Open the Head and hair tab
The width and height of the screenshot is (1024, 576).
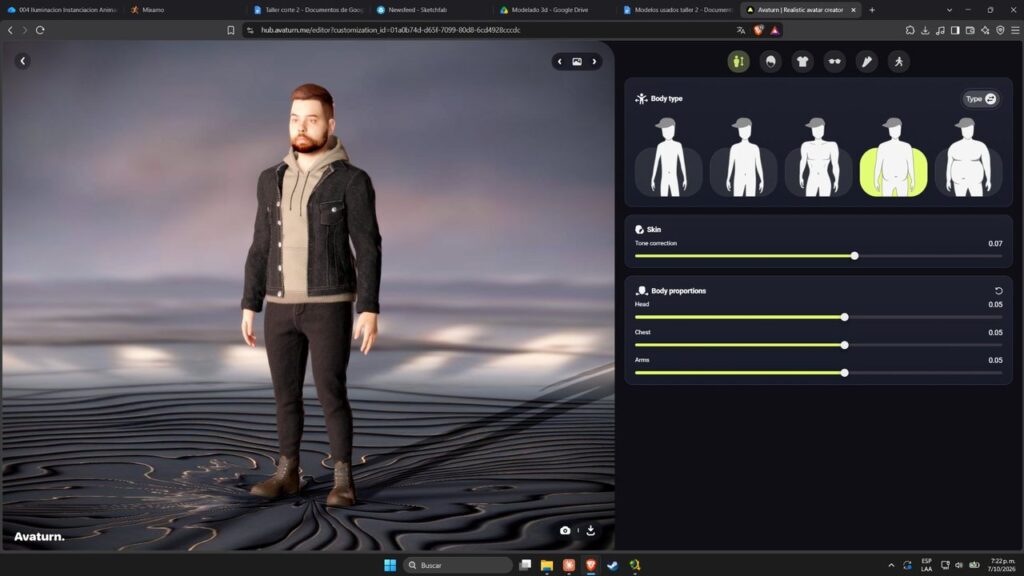coord(771,61)
